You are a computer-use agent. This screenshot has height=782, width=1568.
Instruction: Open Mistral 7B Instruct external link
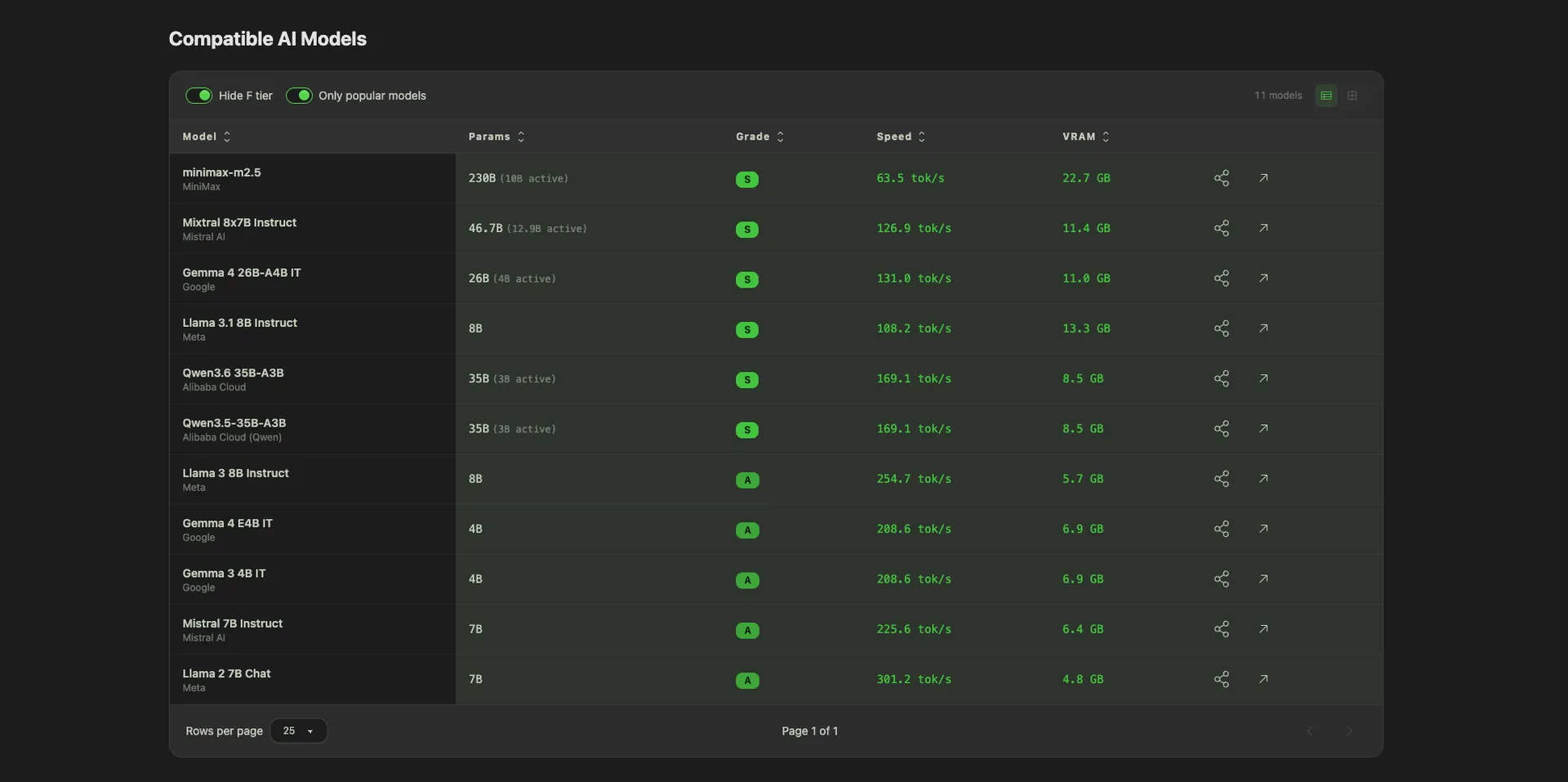point(1263,629)
